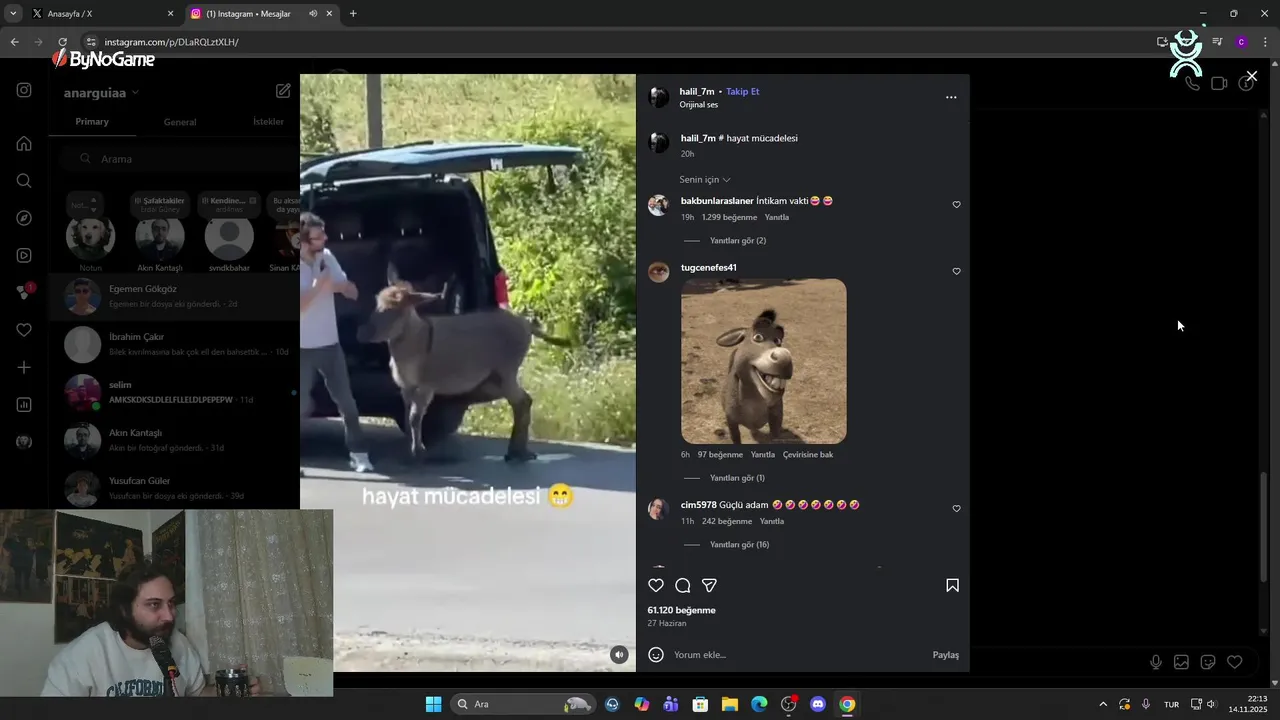The image size is (1280, 720).
Task: Start video call in chat header
Action: 1219,84
